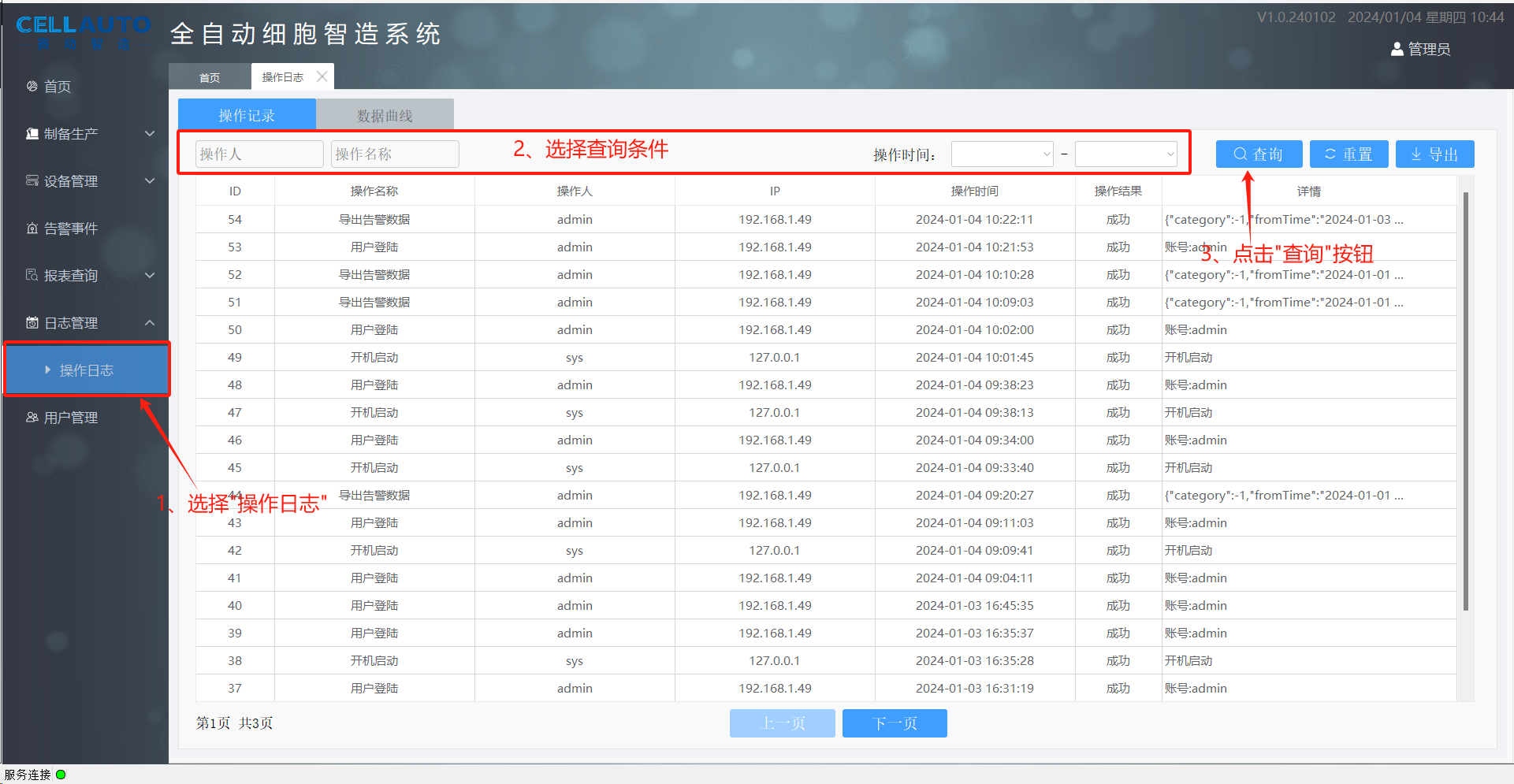Switch to the 操作记录 tab
Image resolution: width=1514 pixels, height=784 pixels.
[247, 114]
